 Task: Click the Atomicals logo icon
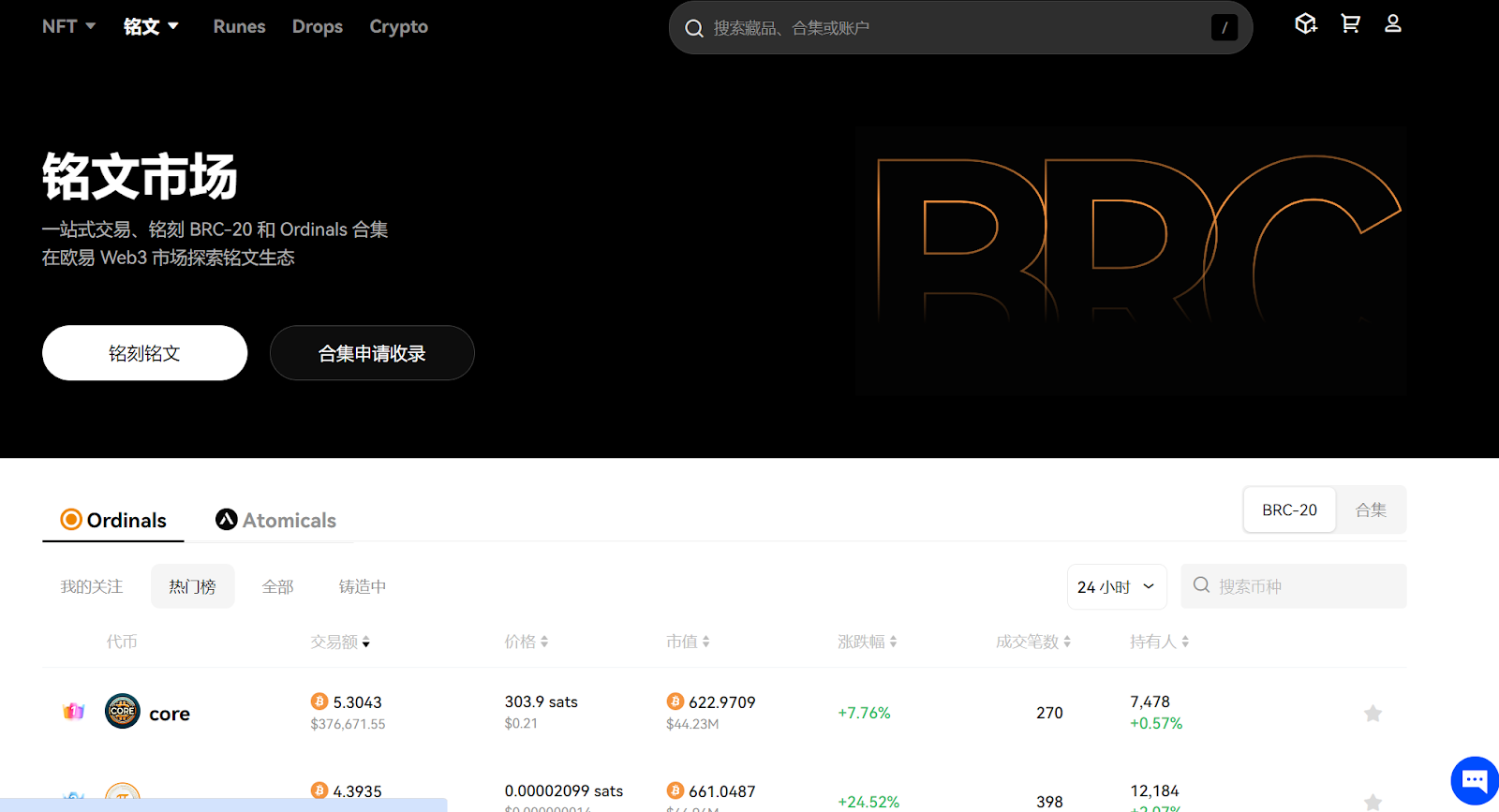click(x=227, y=520)
